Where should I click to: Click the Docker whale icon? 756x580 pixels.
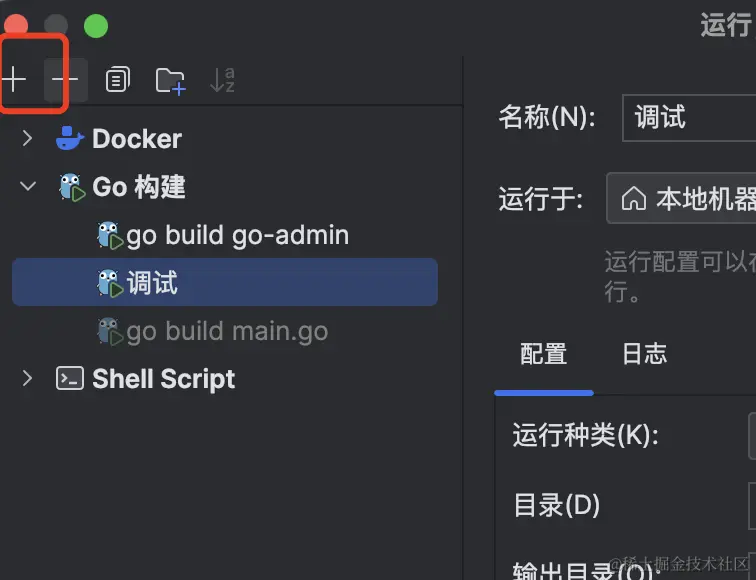click(x=69, y=138)
